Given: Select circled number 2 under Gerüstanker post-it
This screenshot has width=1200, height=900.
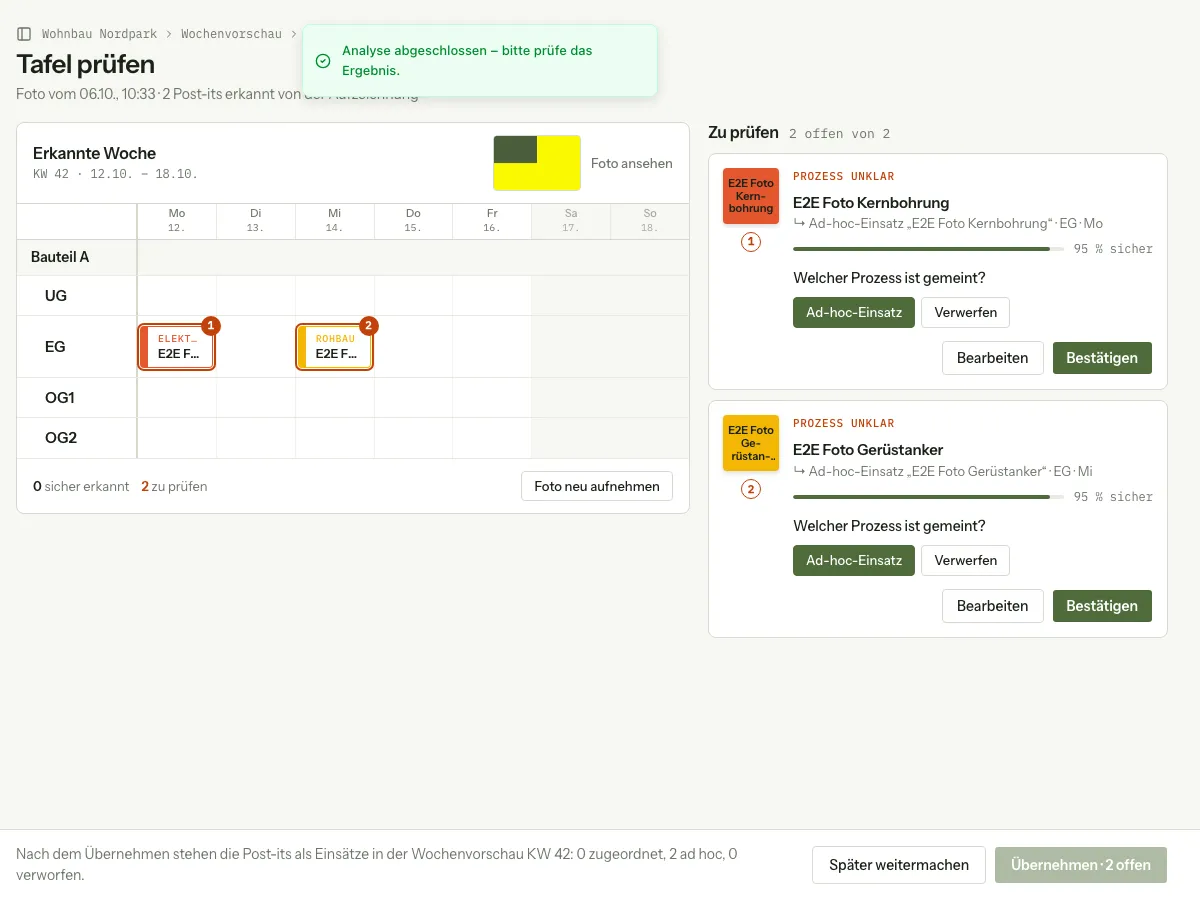Looking at the screenshot, I should 751,490.
